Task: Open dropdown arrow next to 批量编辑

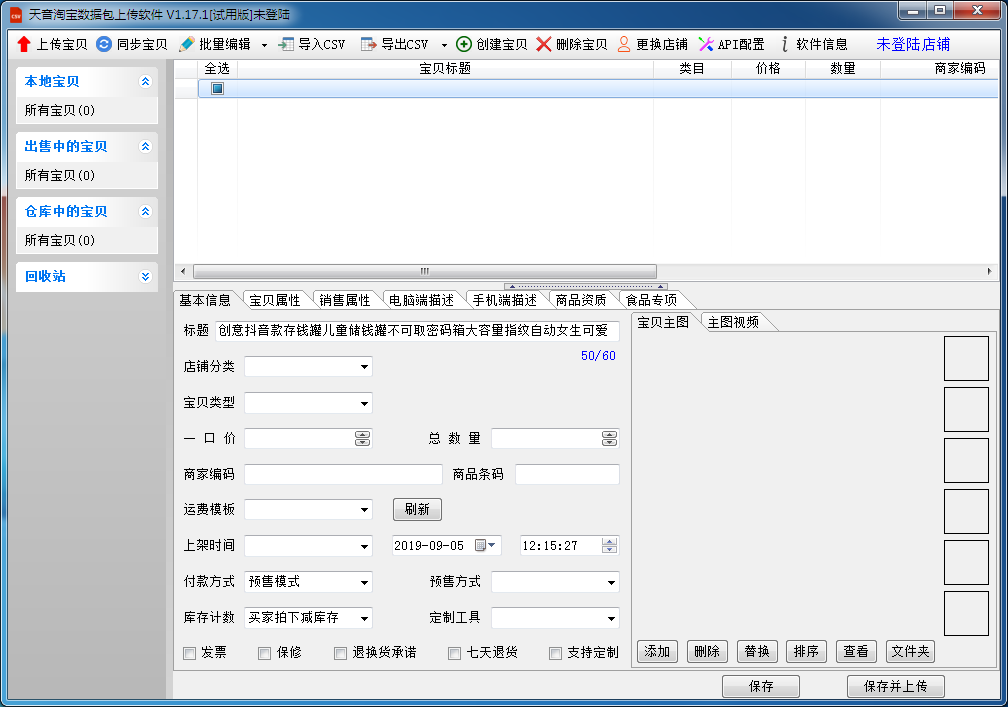Action: pos(264,45)
